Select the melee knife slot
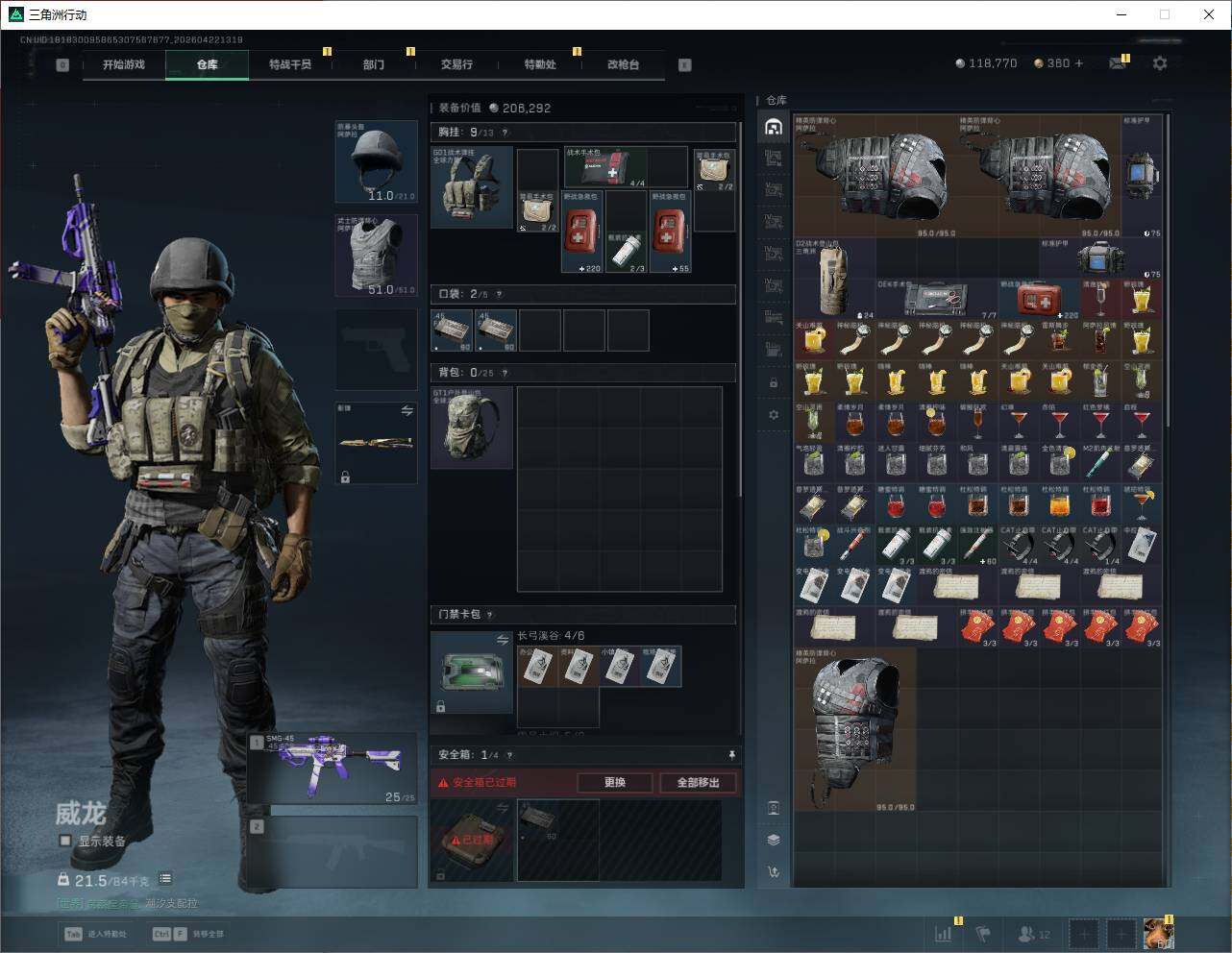The height and width of the screenshot is (953, 1232). pyautogui.click(x=376, y=443)
